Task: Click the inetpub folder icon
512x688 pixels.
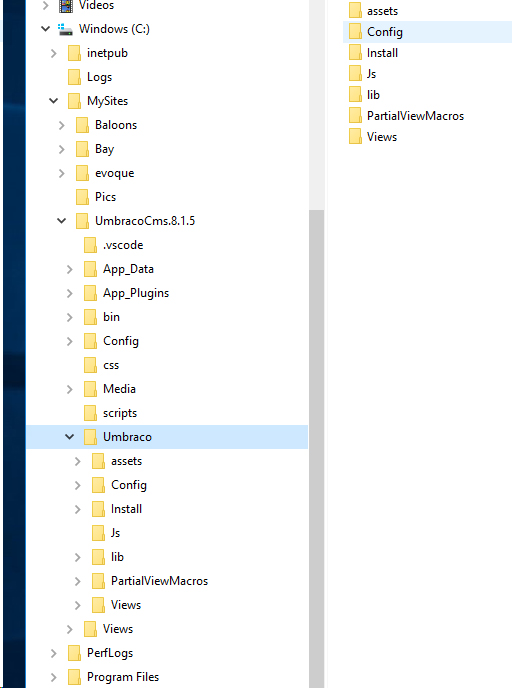Action: pyautogui.click(x=74, y=53)
